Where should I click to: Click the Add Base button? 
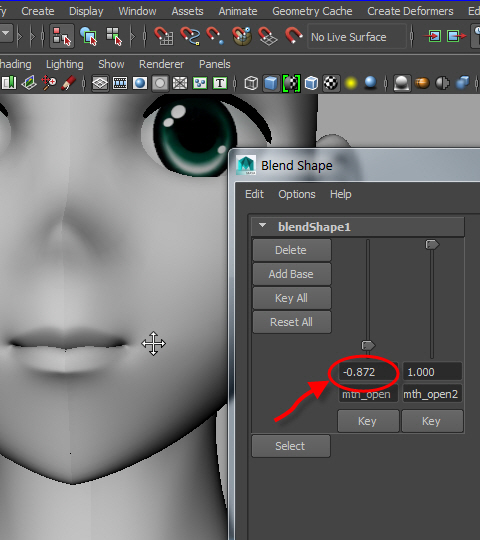[x=292, y=274]
